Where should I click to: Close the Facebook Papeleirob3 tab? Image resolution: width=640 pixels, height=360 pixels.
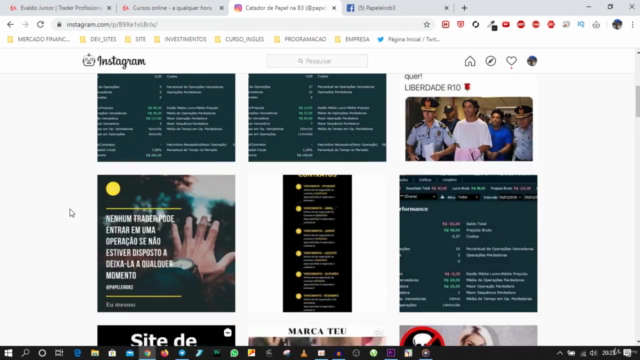pyautogui.click(x=446, y=8)
